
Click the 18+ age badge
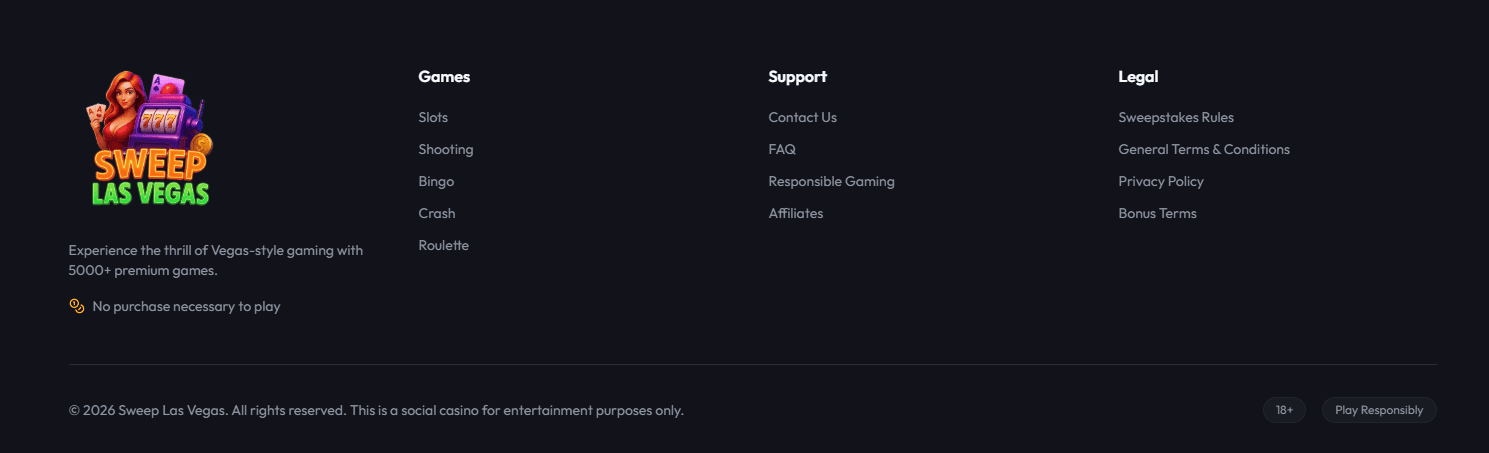coord(1284,410)
